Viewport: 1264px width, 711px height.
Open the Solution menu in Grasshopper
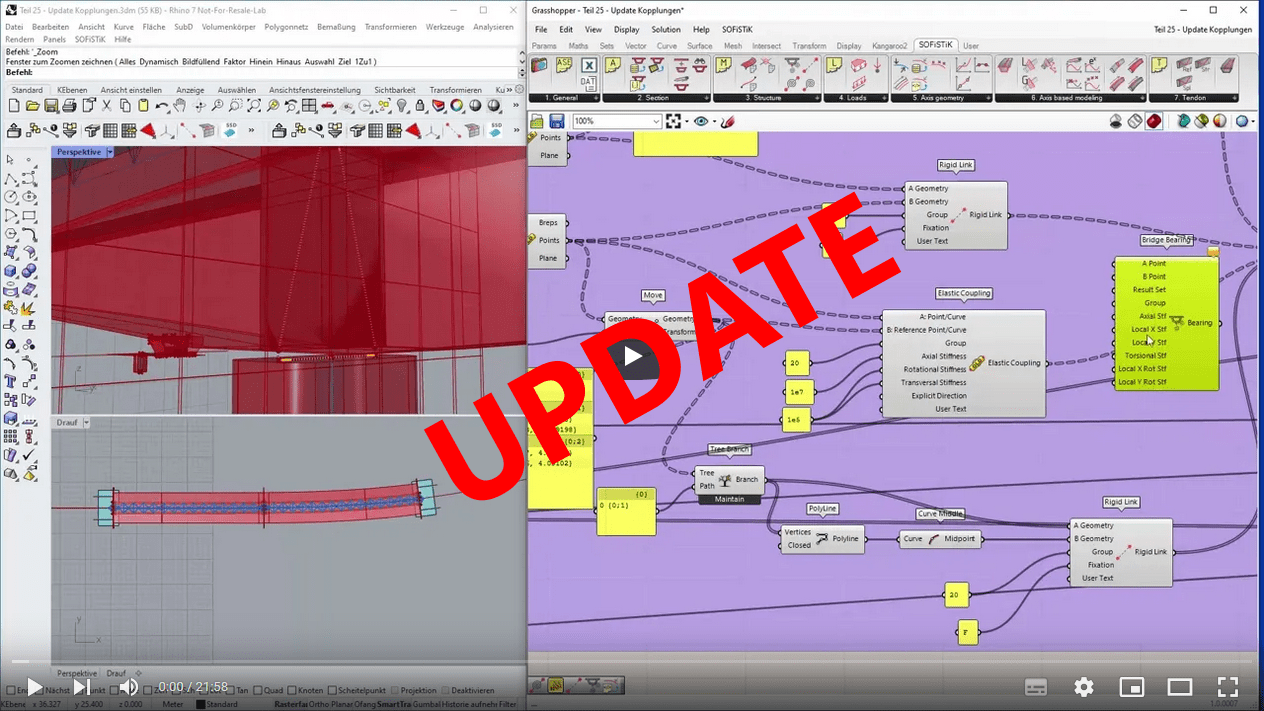[666, 30]
